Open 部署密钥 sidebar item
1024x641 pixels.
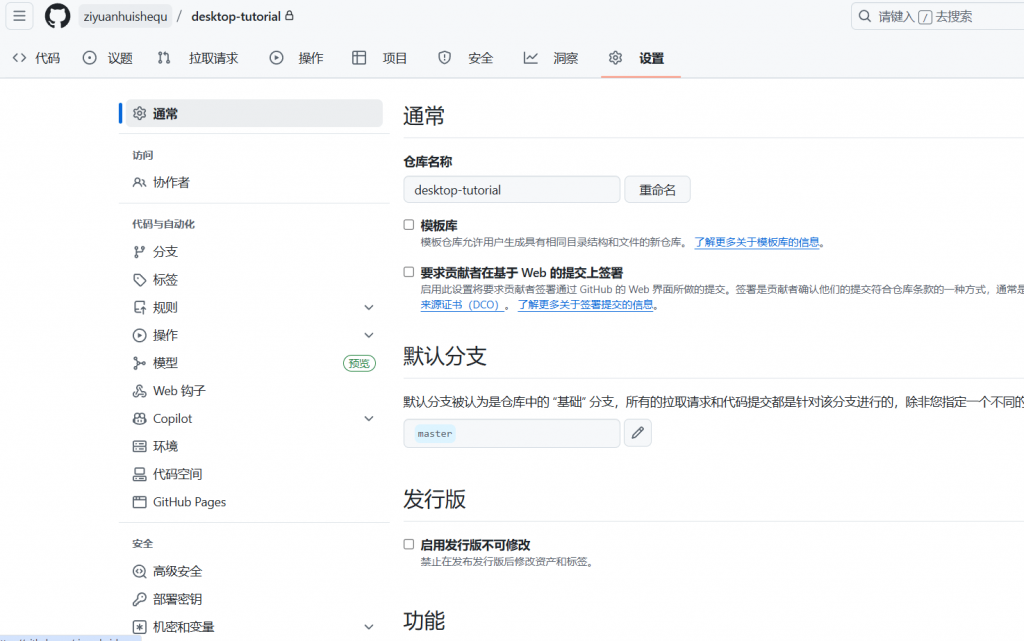(177, 599)
